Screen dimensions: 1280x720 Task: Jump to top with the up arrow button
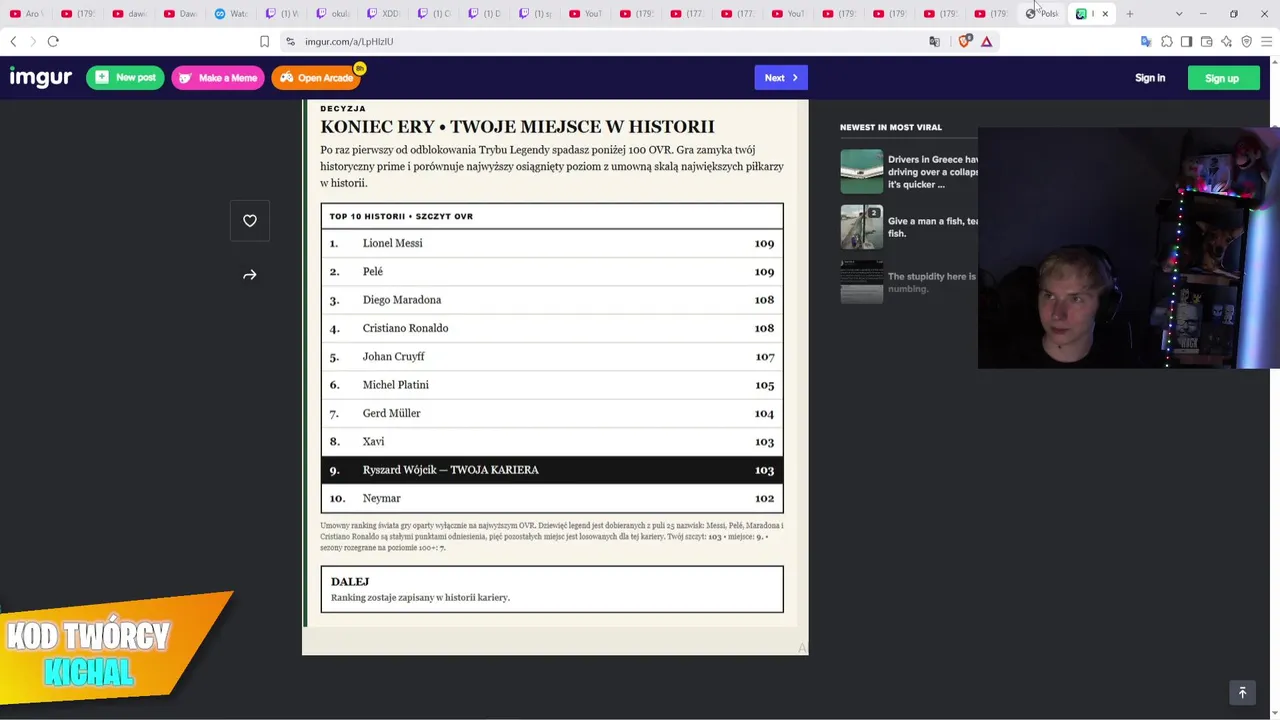point(1243,692)
